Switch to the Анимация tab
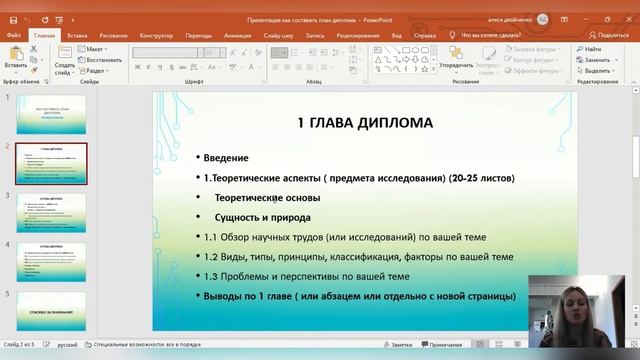This screenshot has height=360, width=640. [x=238, y=36]
